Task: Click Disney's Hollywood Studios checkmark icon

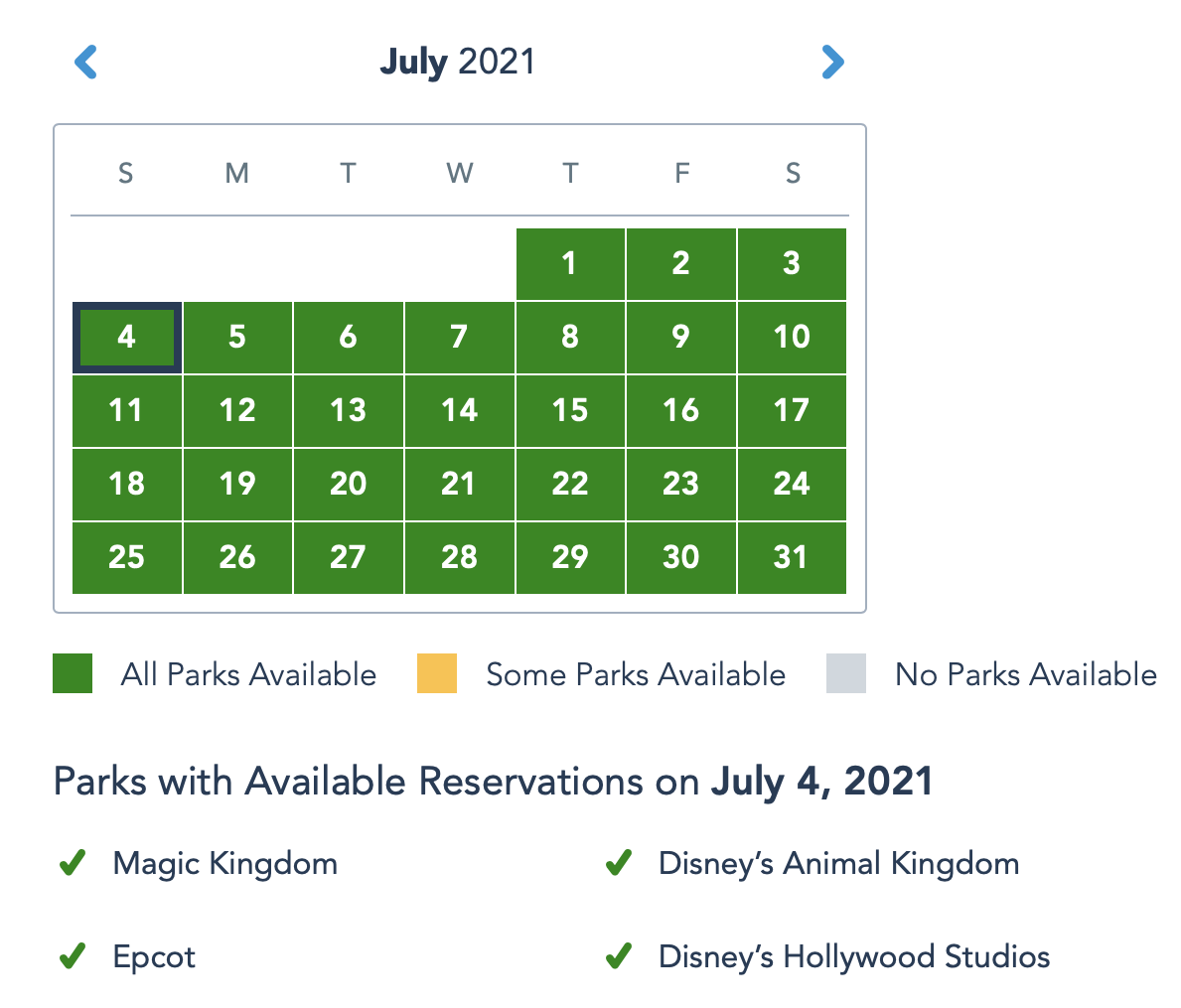Action: pyautogui.click(x=619, y=956)
